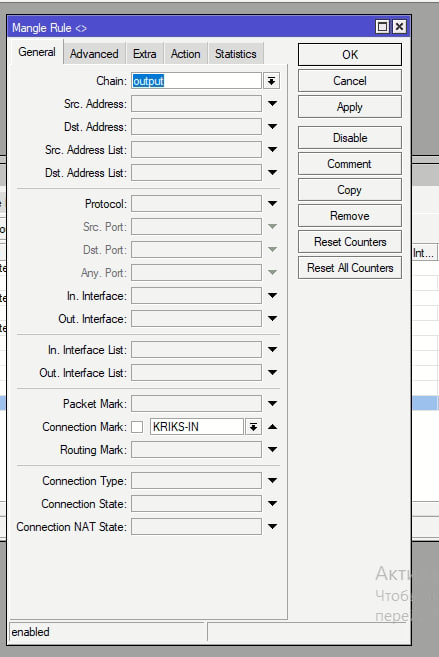Image resolution: width=439 pixels, height=657 pixels.
Task: Select the General tab
Action: click(37, 52)
